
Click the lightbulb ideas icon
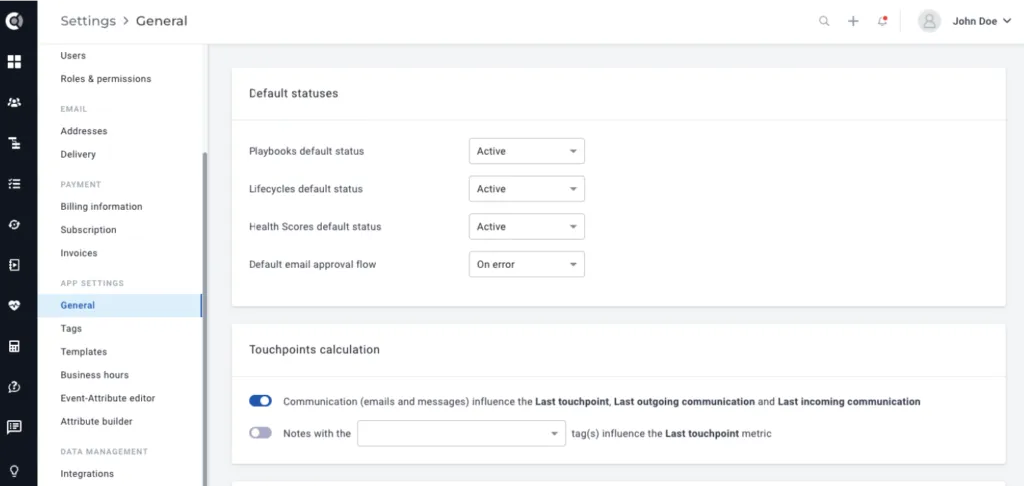14,470
